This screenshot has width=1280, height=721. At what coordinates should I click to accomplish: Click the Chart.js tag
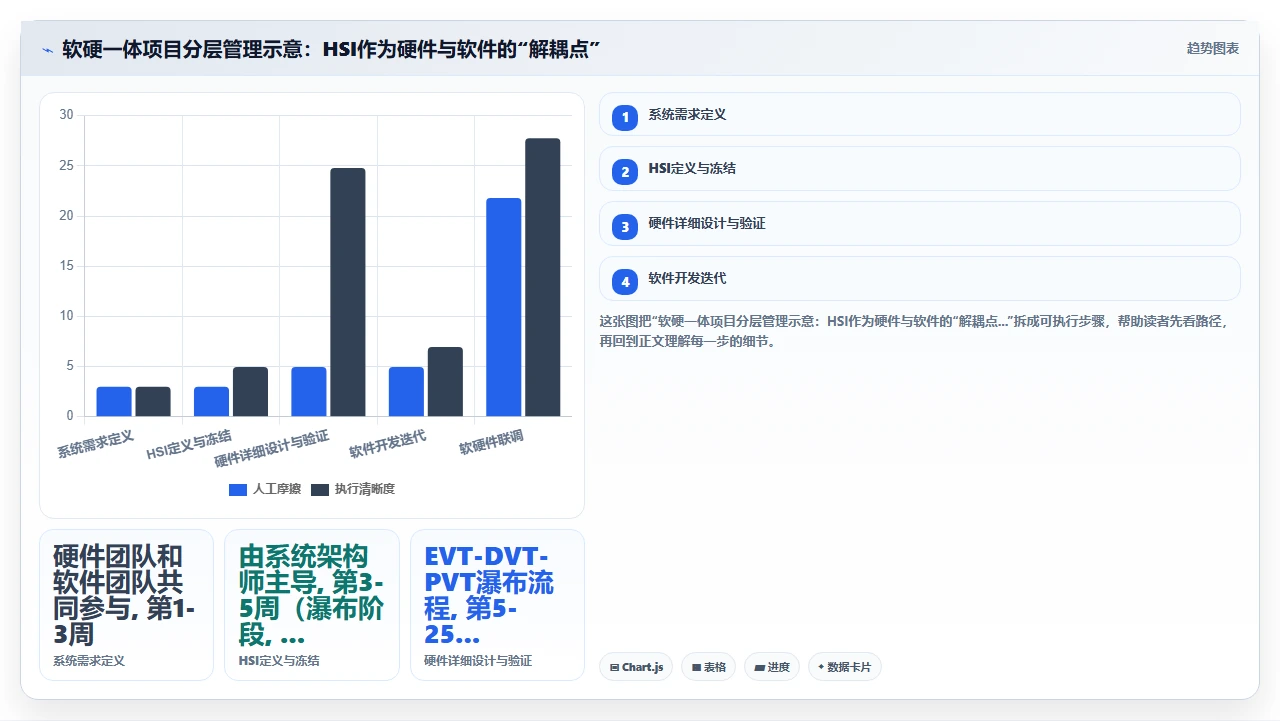[636, 667]
